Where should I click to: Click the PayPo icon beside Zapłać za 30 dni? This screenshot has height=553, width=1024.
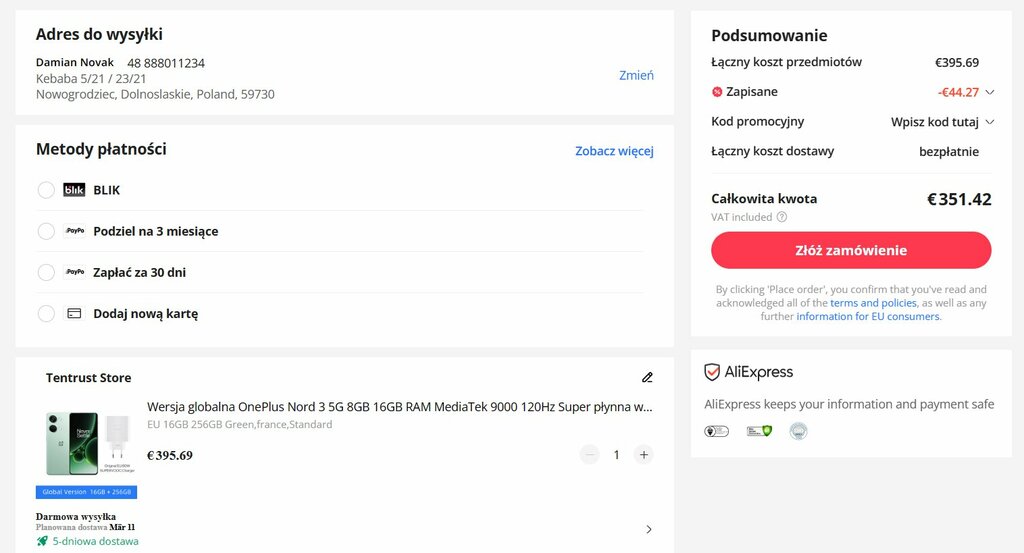[x=74, y=272]
